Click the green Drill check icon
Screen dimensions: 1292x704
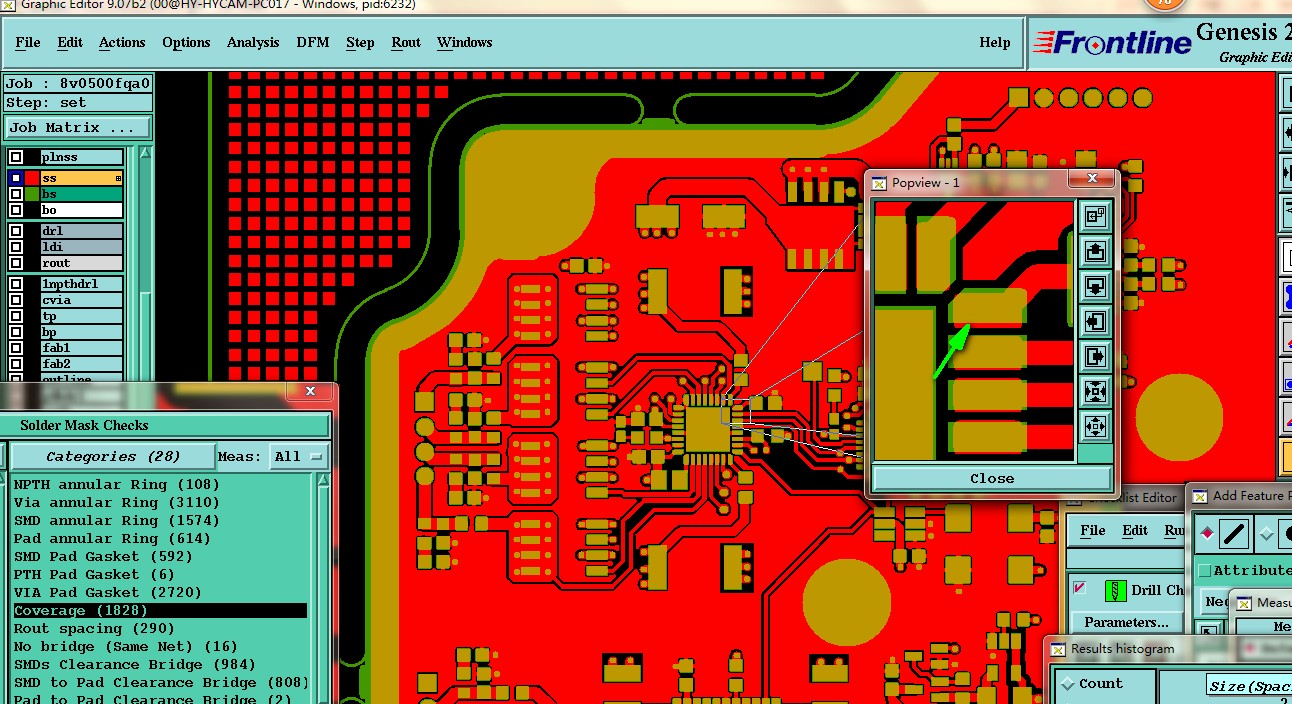tap(1116, 590)
